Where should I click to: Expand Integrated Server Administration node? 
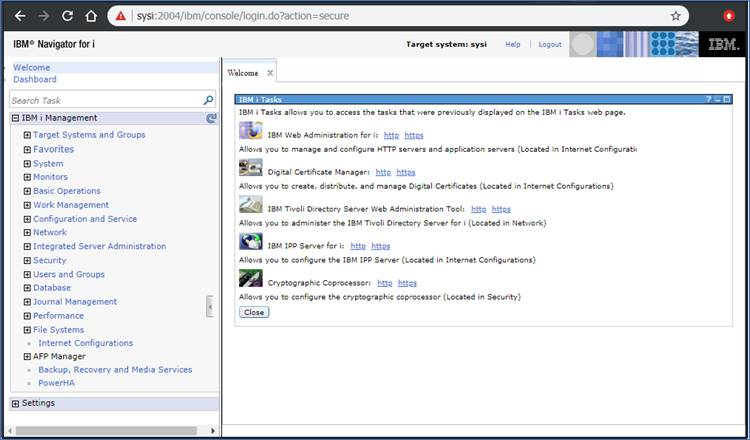pyautogui.click(x=27, y=246)
